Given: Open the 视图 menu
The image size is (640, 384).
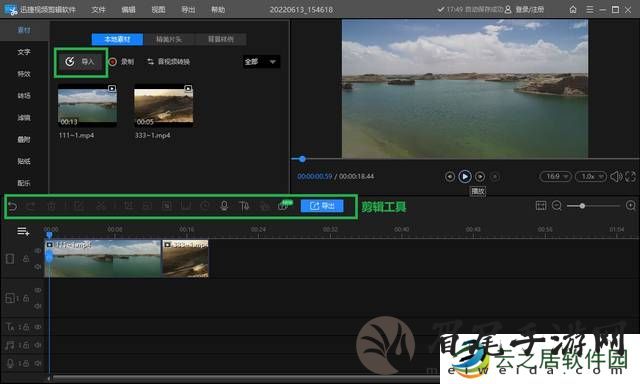Looking at the screenshot, I should [158, 9].
